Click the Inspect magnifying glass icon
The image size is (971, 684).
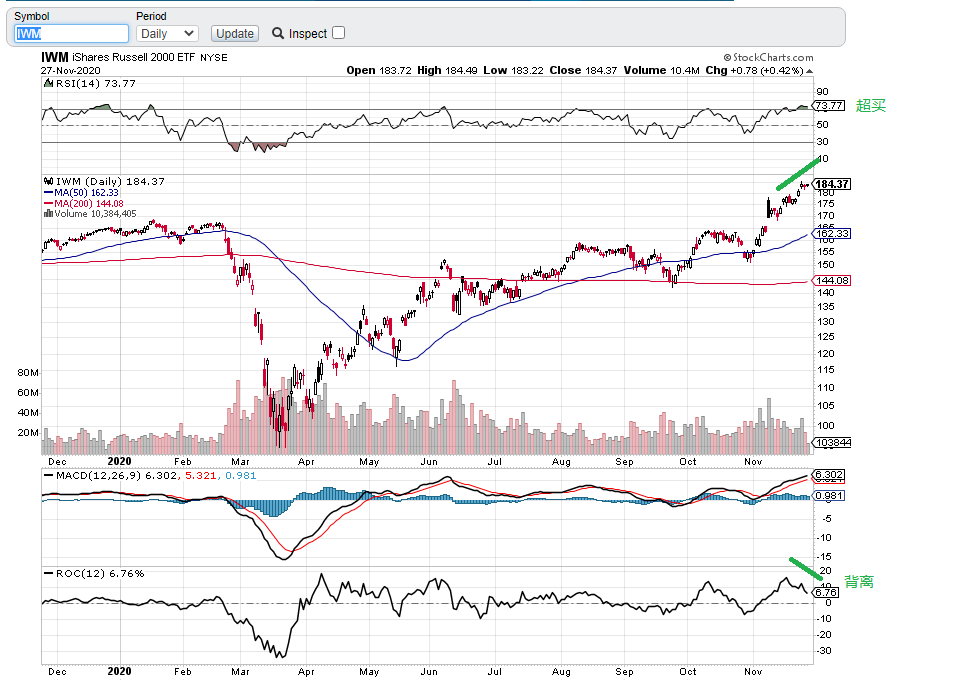tap(278, 33)
